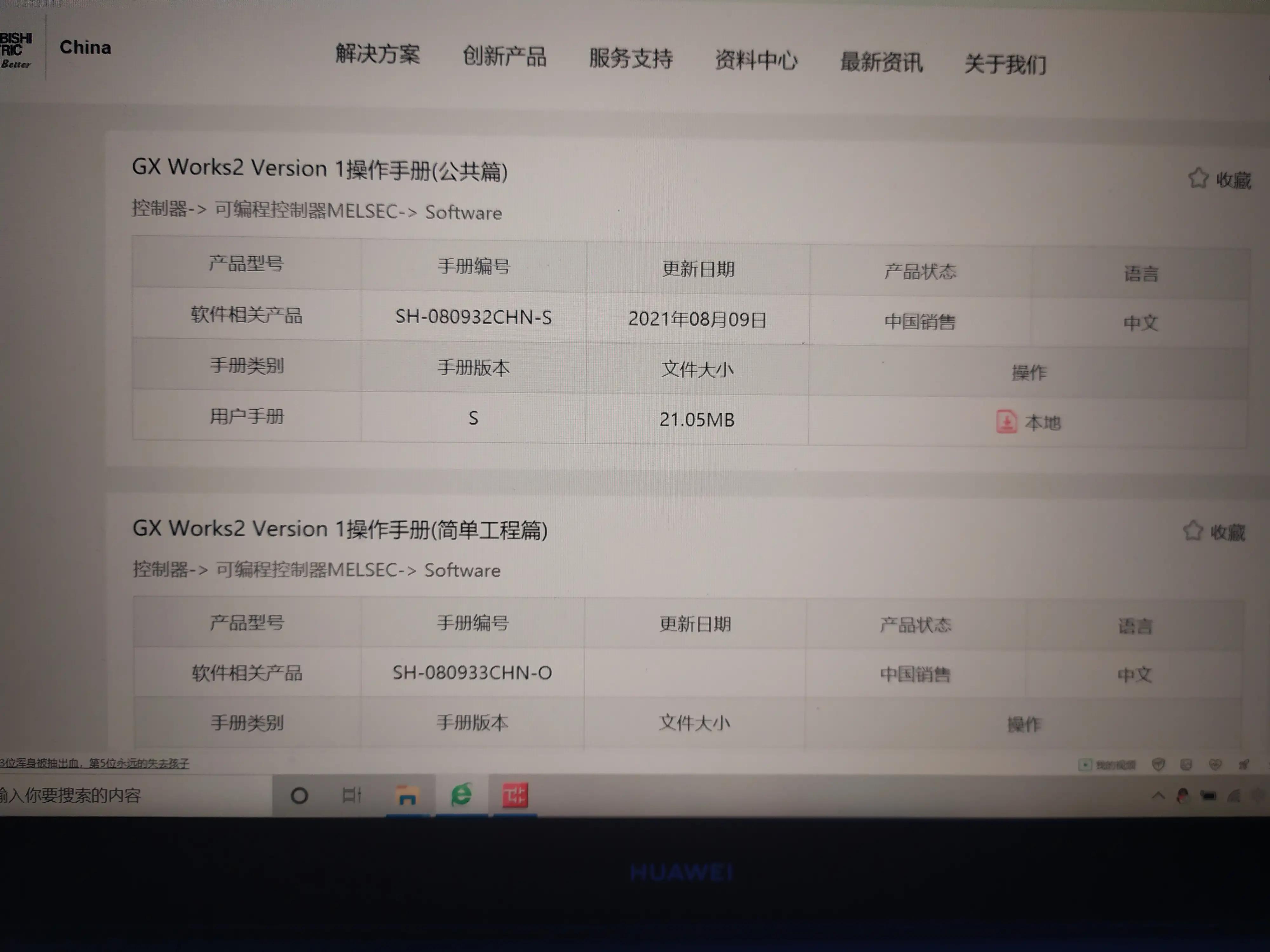Click the 收藏 label of the 公共篇 manual

(1233, 180)
